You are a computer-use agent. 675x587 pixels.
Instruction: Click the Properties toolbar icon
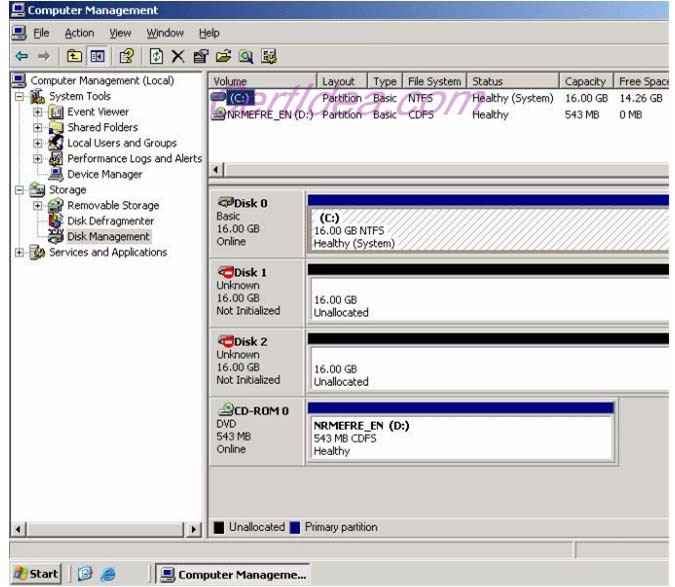[x=201, y=56]
